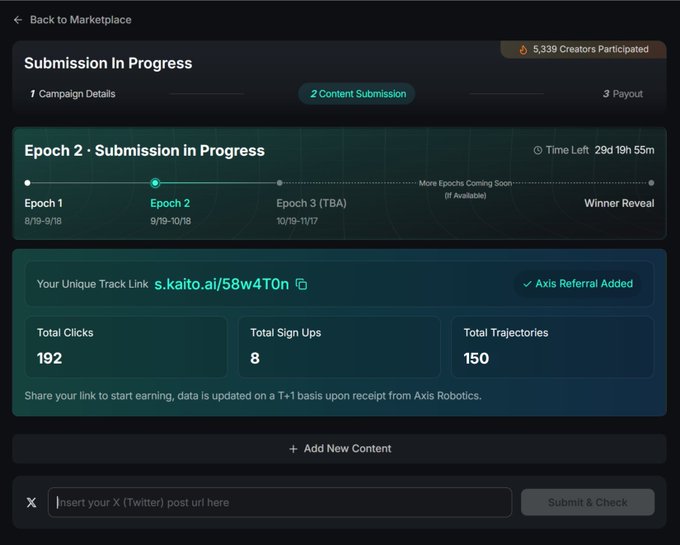Viewport: 680px width, 545px height.
Task: Click the Total Clicks card
Action: point(126,347)
